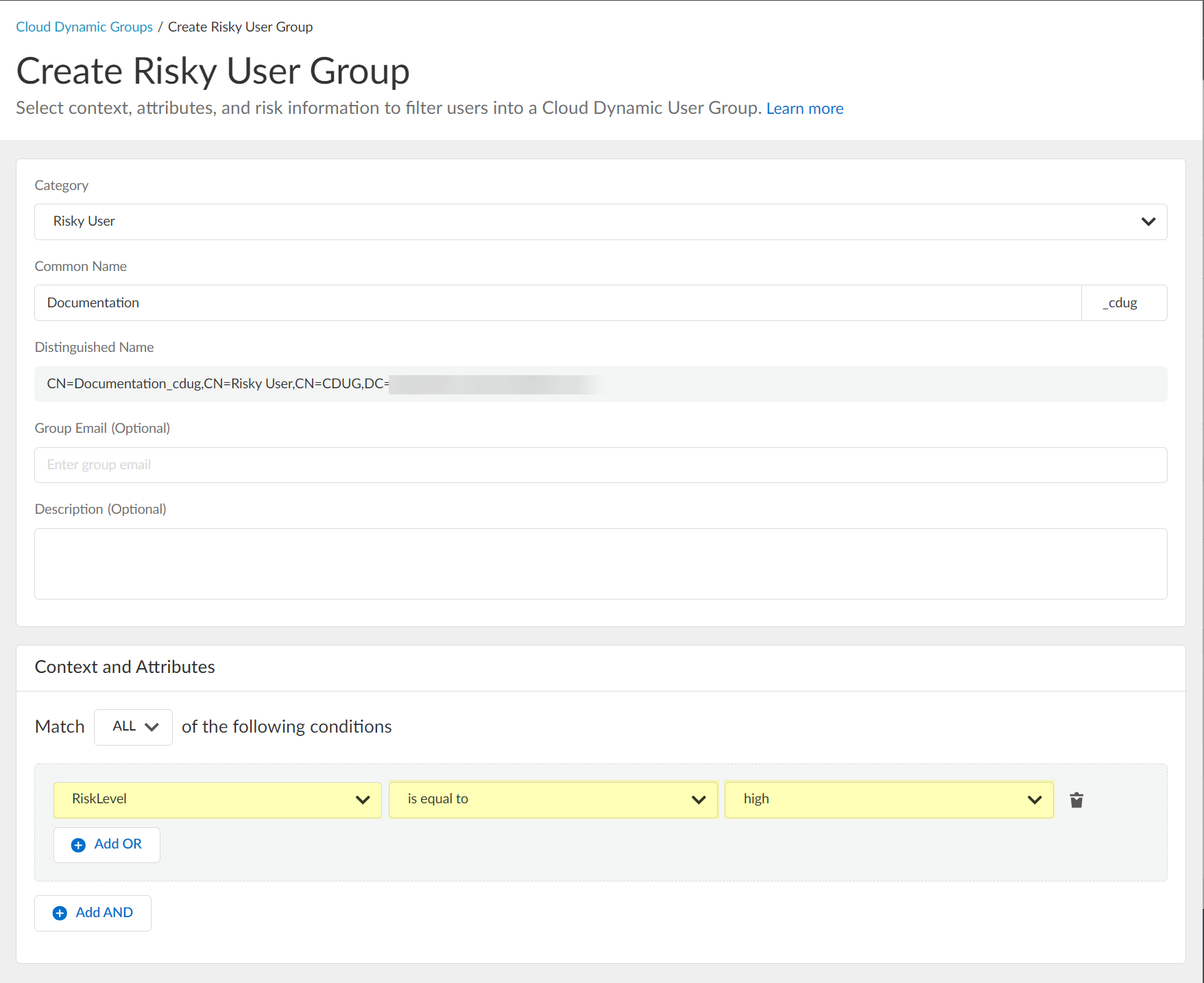
Task: Open the RiskLevel attribute dropdown
Action: pyautogui.click(x=217, y=800)
